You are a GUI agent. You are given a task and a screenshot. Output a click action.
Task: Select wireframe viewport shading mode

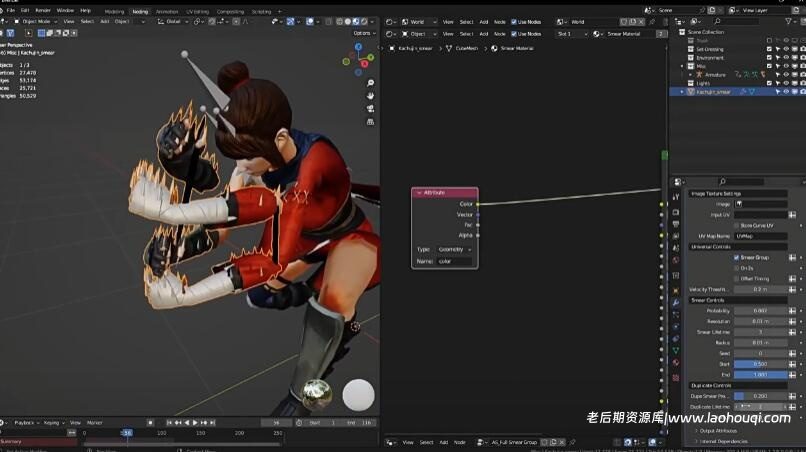tap(339, 22)
